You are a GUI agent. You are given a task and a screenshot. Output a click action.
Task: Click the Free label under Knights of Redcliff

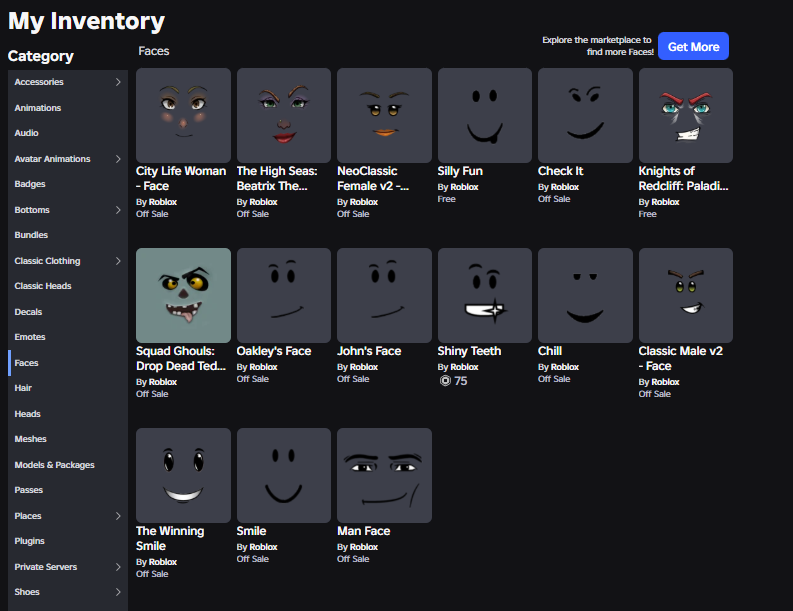point(647,214)
